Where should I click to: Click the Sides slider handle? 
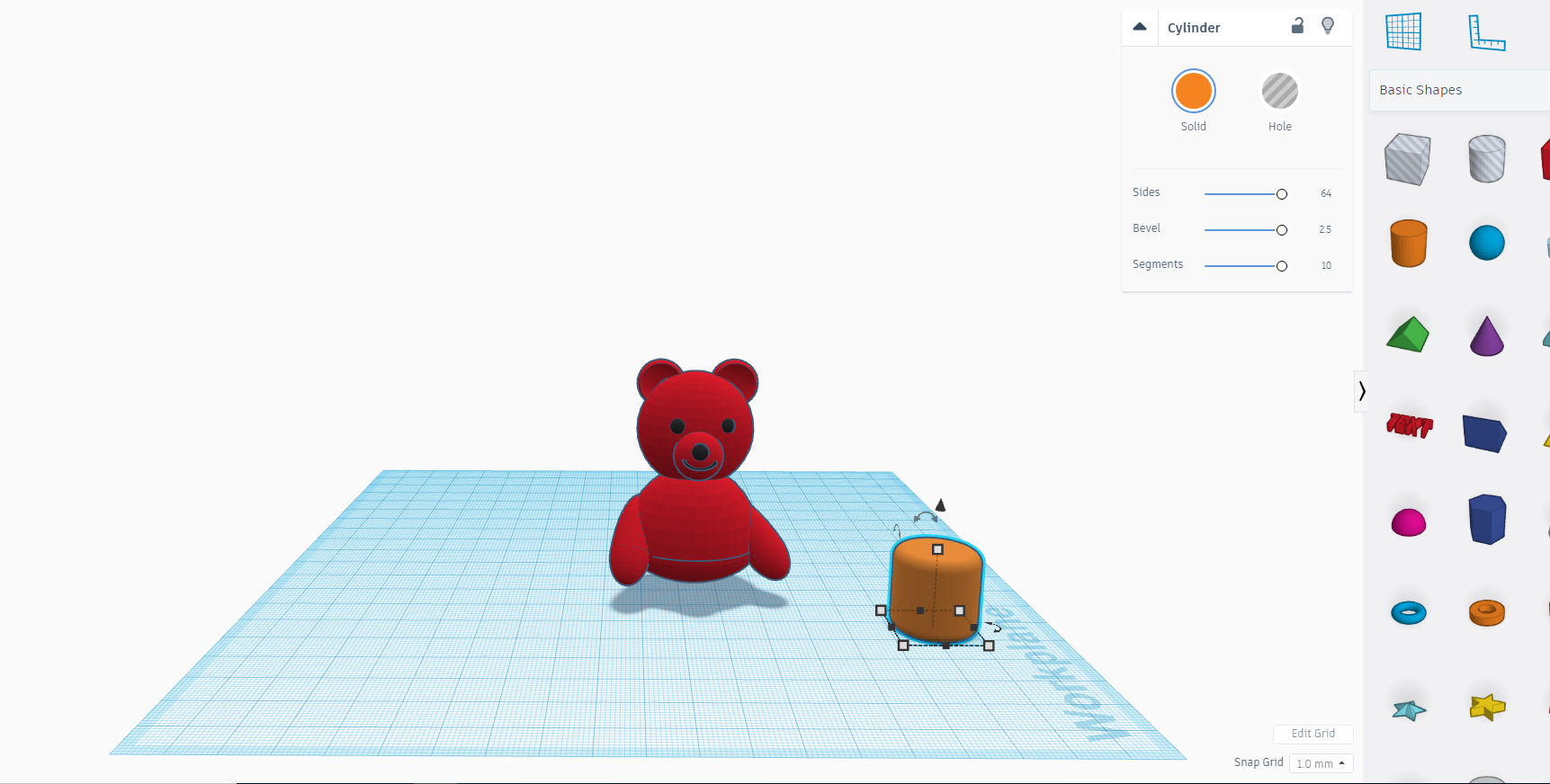[x=1282, y=194]
